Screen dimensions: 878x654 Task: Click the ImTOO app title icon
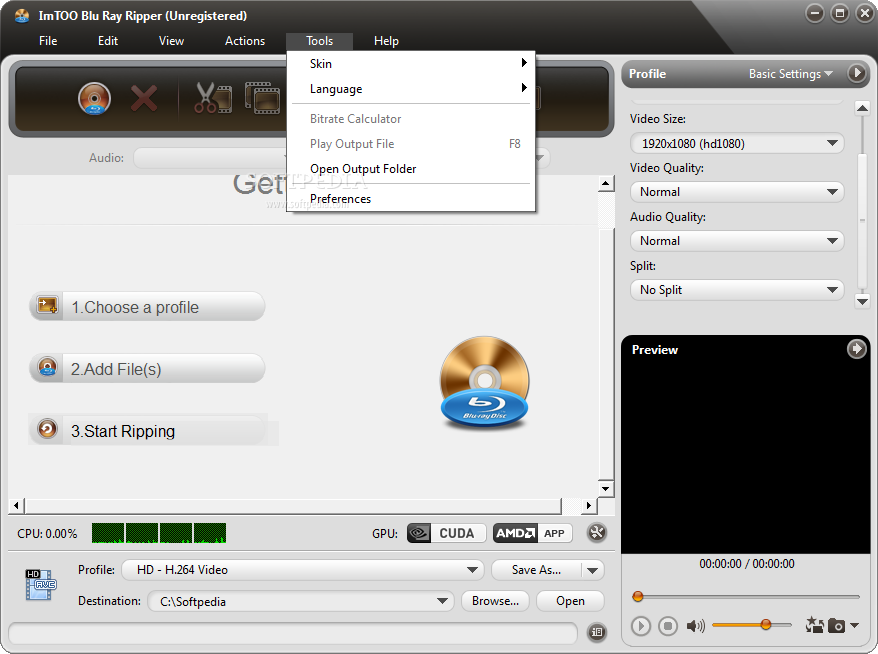pos(22,16)
